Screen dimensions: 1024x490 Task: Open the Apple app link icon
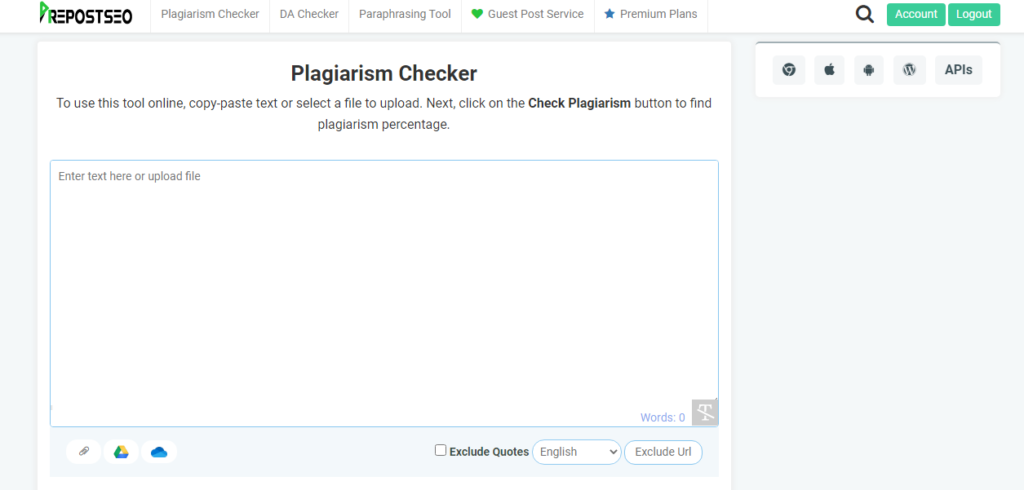pos(829,70)
